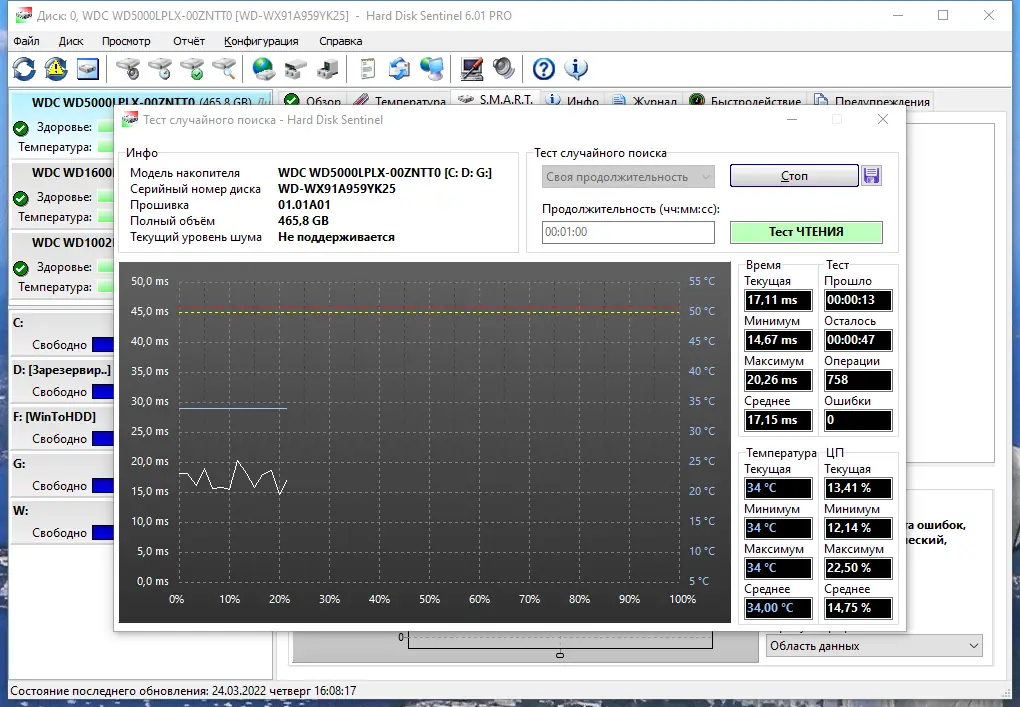The height and width of the screenshot is (707, 1020).
Task: Open the Файл menu
Action: (x=26, y=41)
